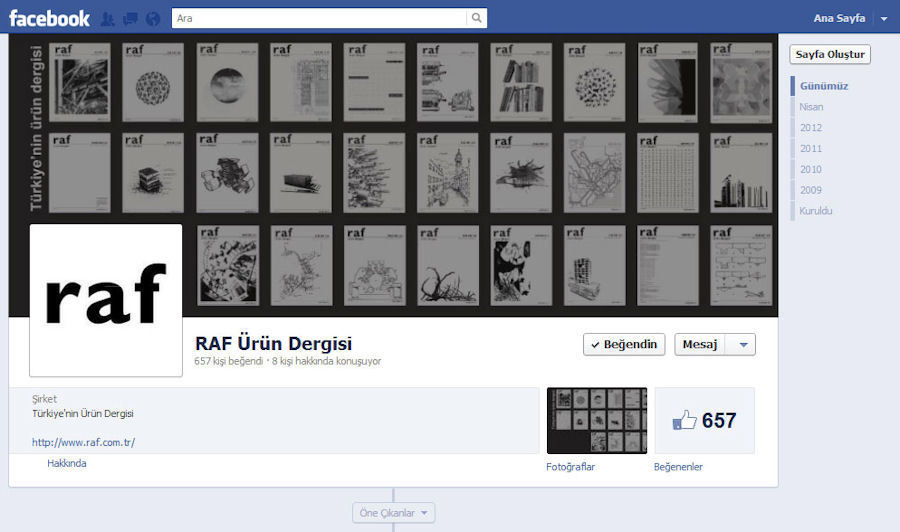Click the Fotoğraflar label link

[570, 467]
